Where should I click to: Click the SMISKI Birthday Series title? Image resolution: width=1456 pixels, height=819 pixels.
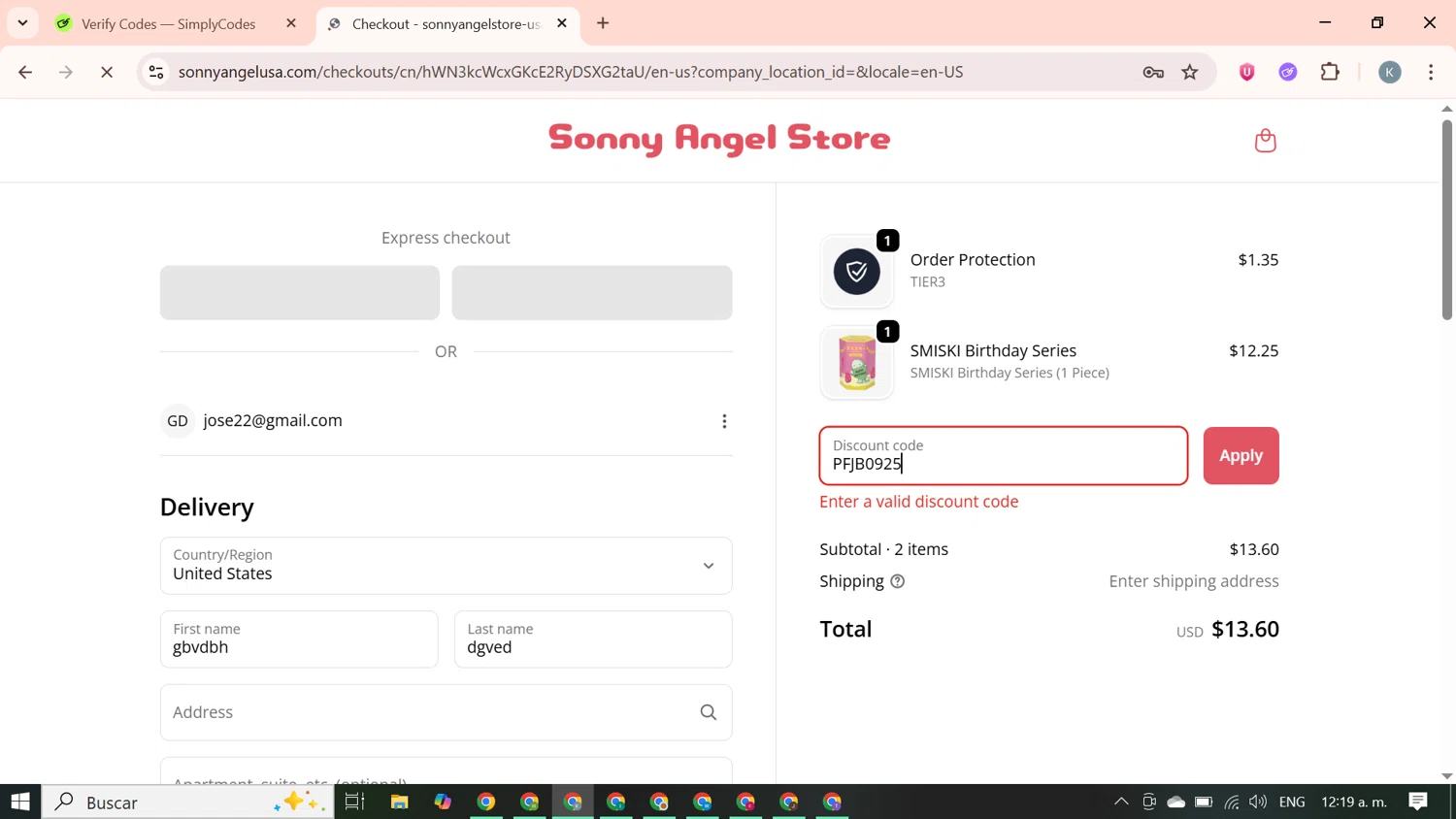[993, 351]
